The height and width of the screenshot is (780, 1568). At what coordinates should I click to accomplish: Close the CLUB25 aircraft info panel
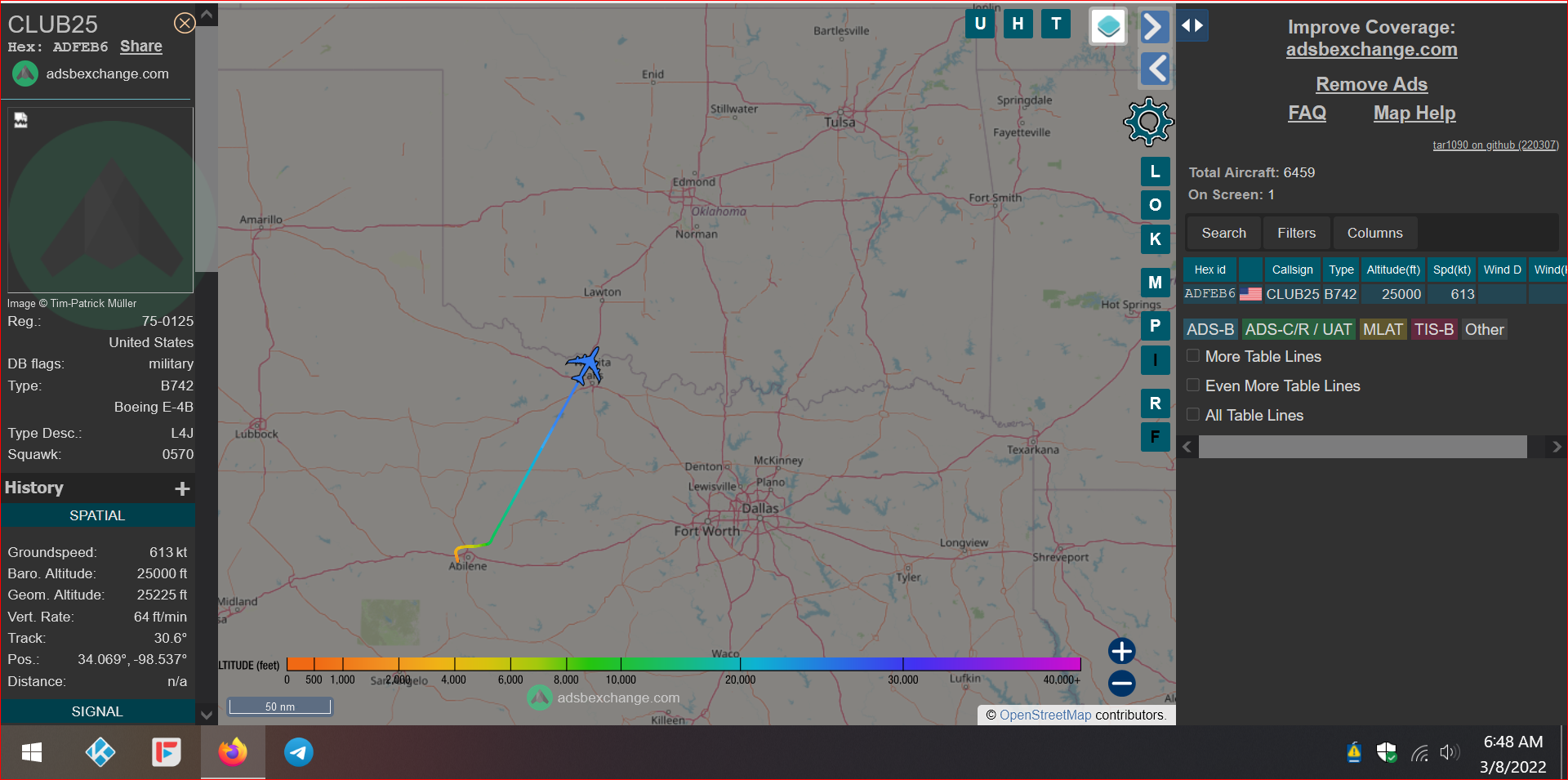pos(185,23)
